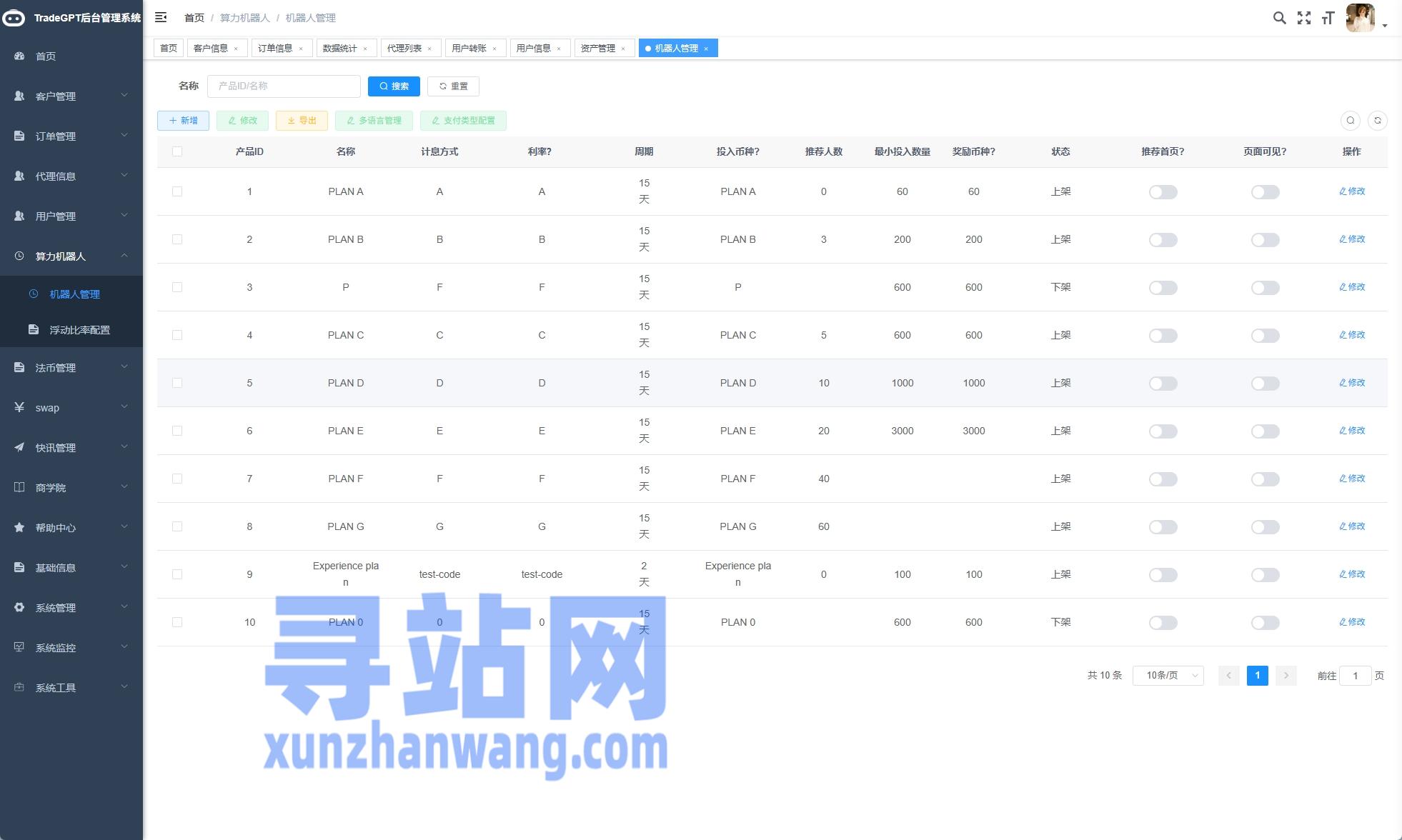Viewport: 1402px width, 840px height.
Task: Expand the 订单管理 sidebar menu
Action: [x=71, y=136]
